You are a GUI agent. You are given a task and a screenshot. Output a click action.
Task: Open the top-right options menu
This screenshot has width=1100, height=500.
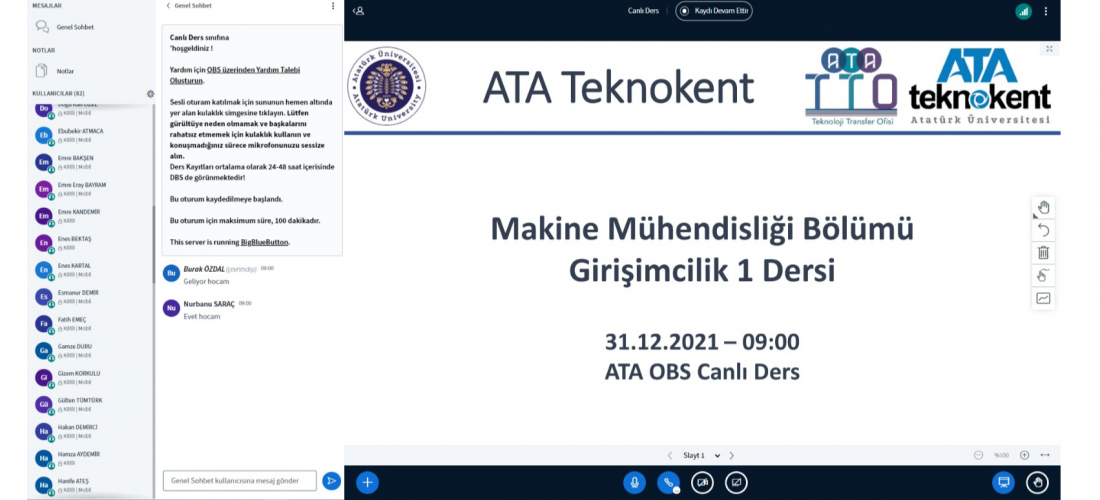click(1046, 11)
